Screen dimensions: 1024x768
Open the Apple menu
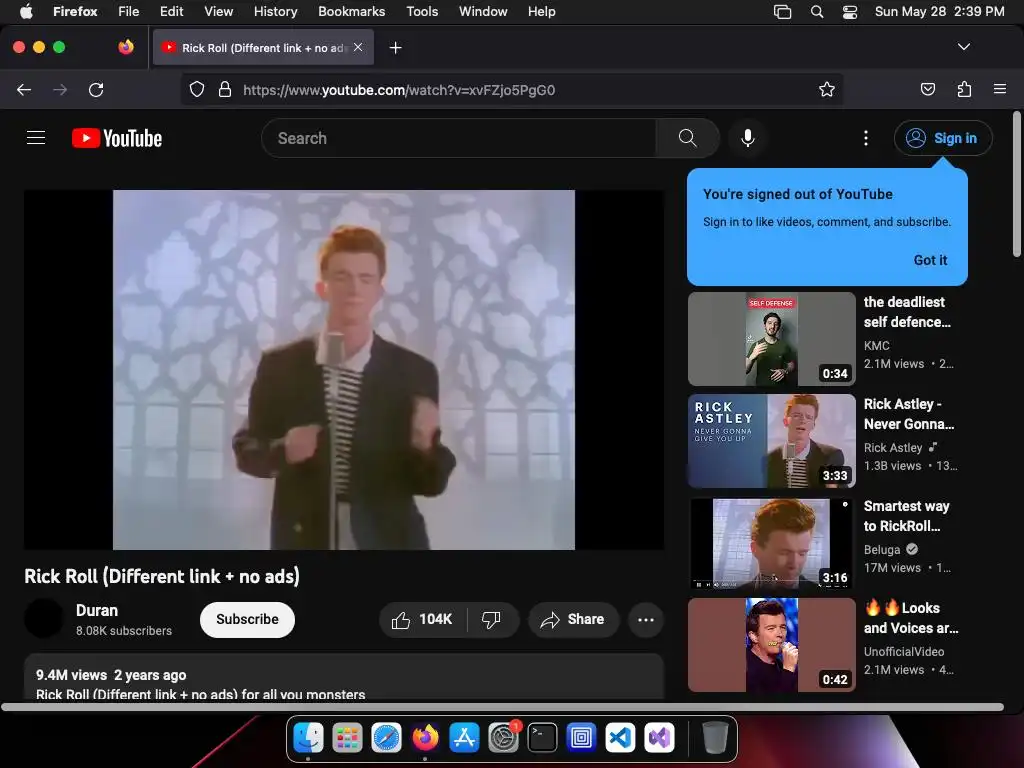point(26,12)
